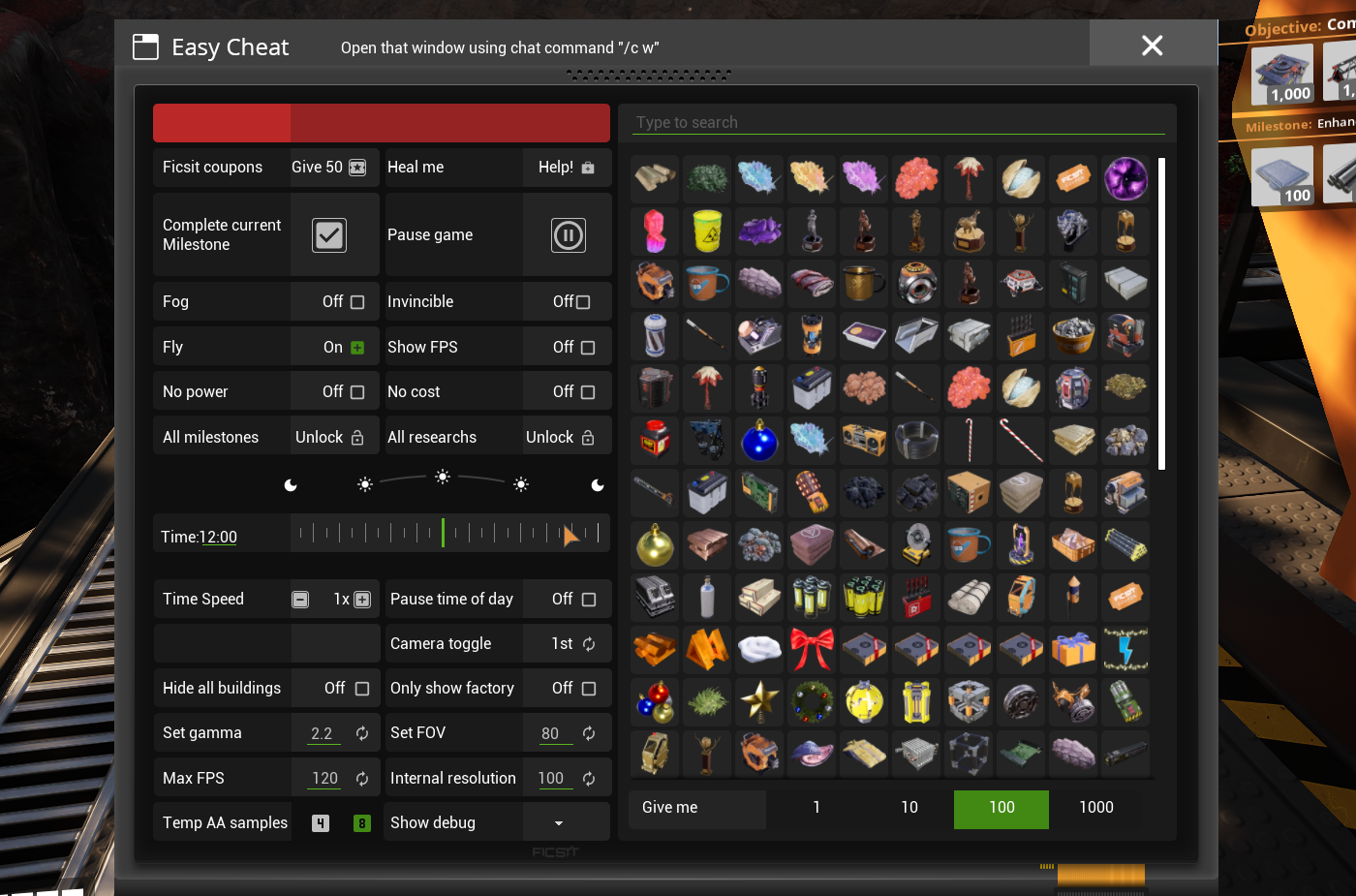Image resolution: width=1356 pixels, height=896 pixels.
Task: Reset the Internal resolution value
Action: pyautogui.click(x=589, y=779)
